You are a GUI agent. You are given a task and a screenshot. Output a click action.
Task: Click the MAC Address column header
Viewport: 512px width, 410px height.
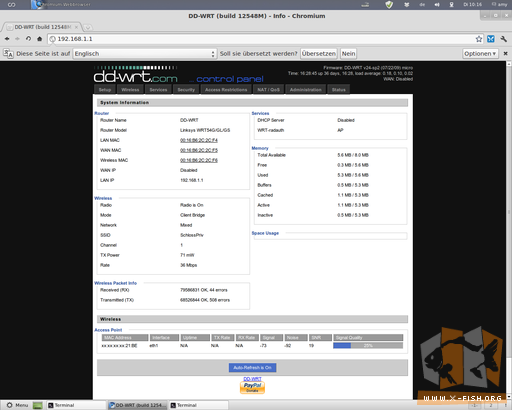[125, 337]
